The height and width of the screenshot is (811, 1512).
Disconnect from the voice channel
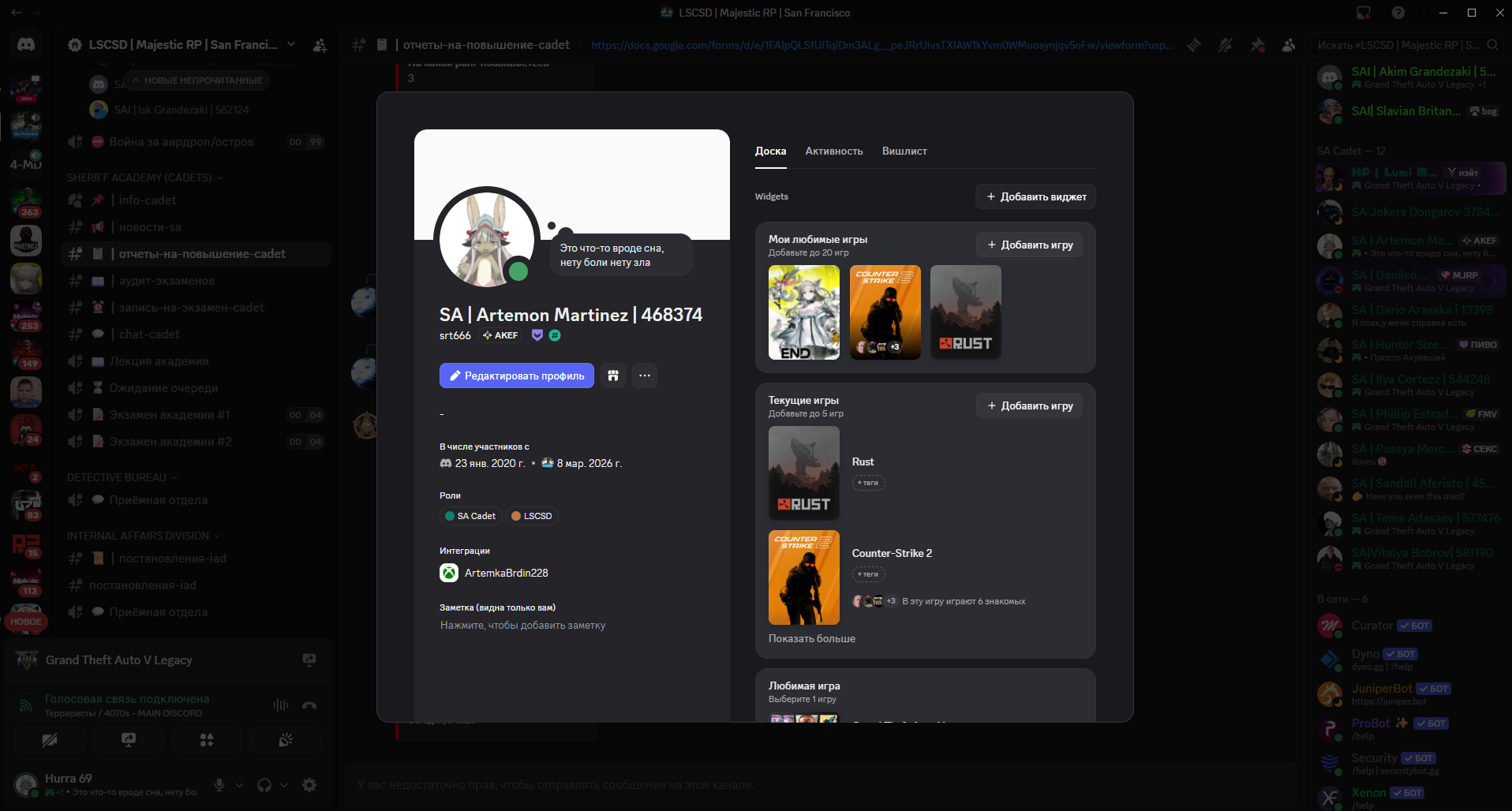[309, 705]
